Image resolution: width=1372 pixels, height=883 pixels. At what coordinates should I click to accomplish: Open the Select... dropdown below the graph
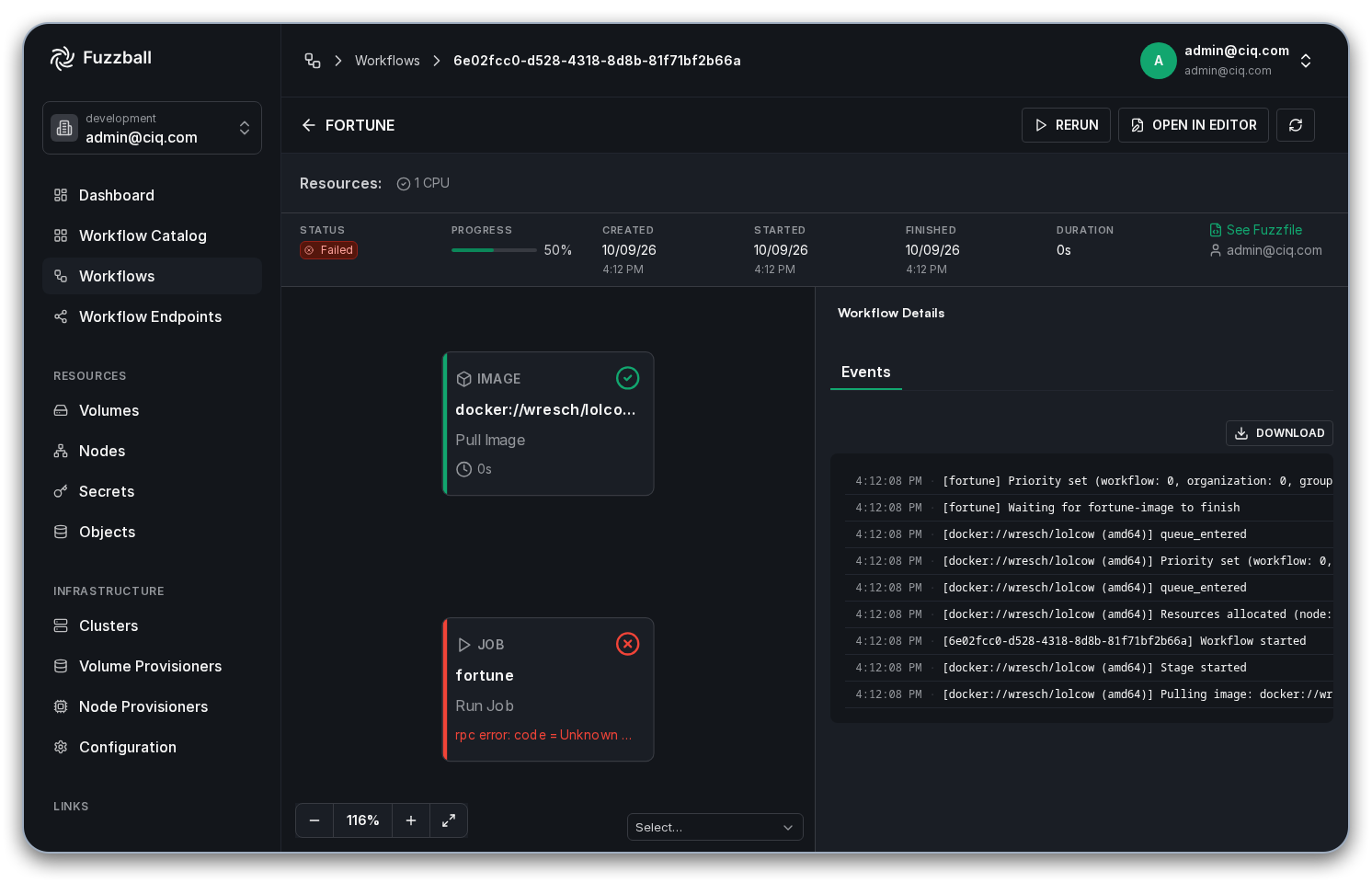click(715, 827)
